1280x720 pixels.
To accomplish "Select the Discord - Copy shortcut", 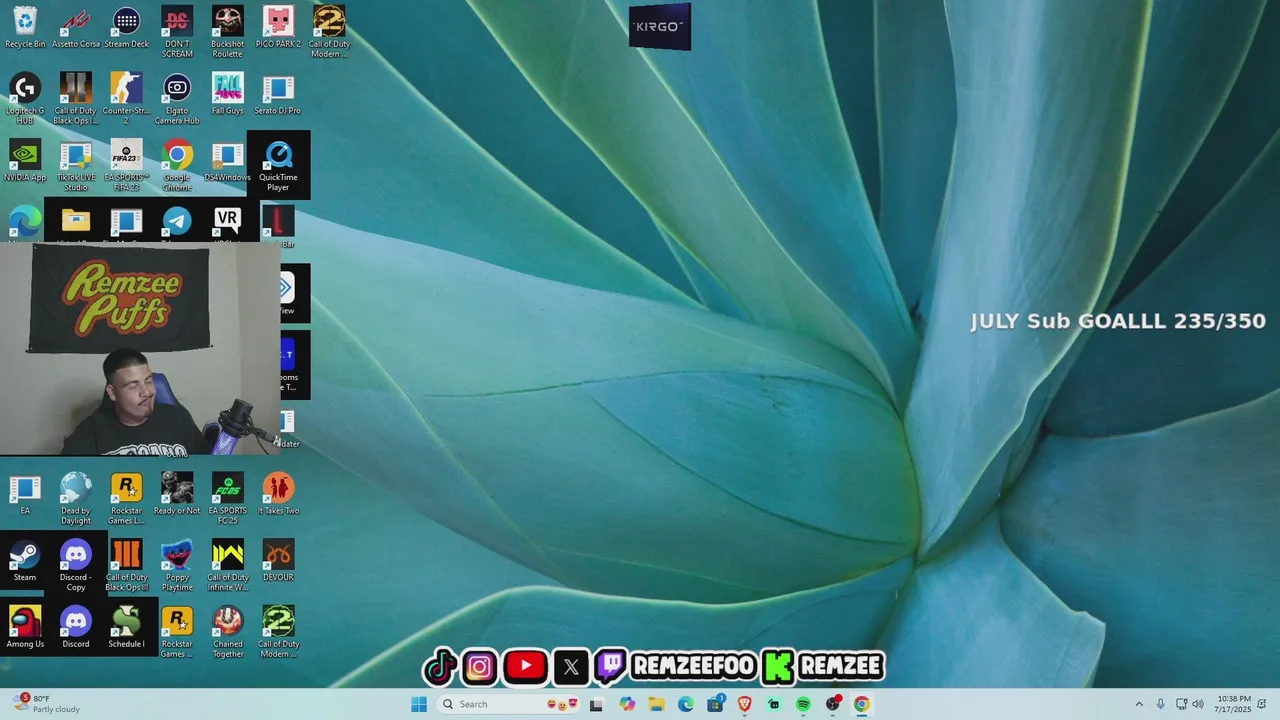I will (x=76, y=565).
